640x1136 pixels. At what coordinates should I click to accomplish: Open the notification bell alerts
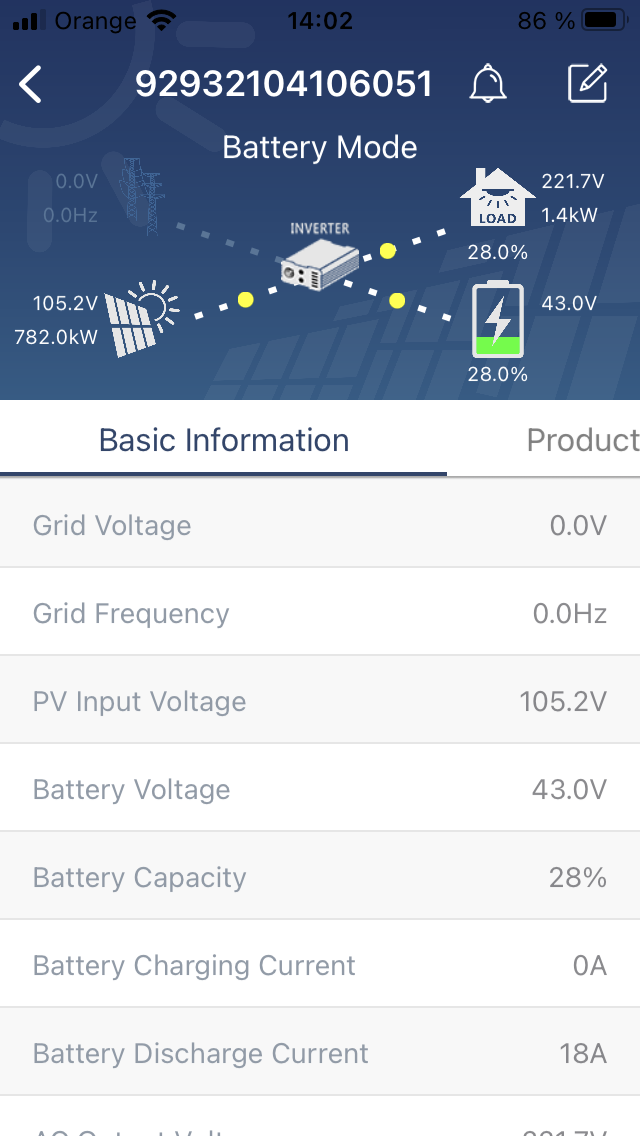coord(487,85)
